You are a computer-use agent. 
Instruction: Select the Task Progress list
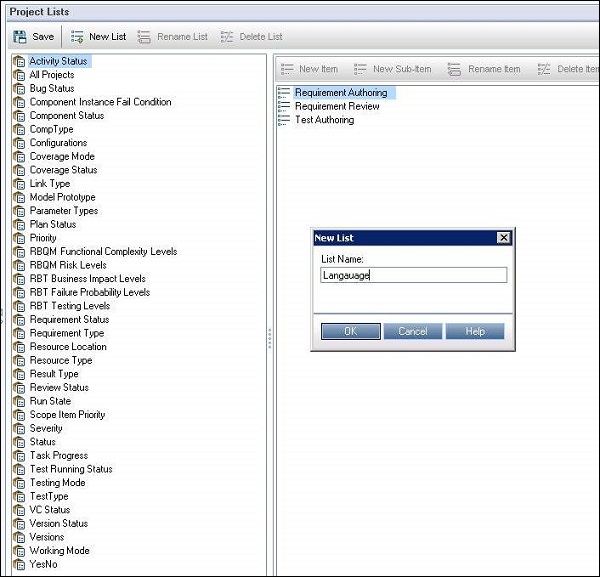coord(59,456)
